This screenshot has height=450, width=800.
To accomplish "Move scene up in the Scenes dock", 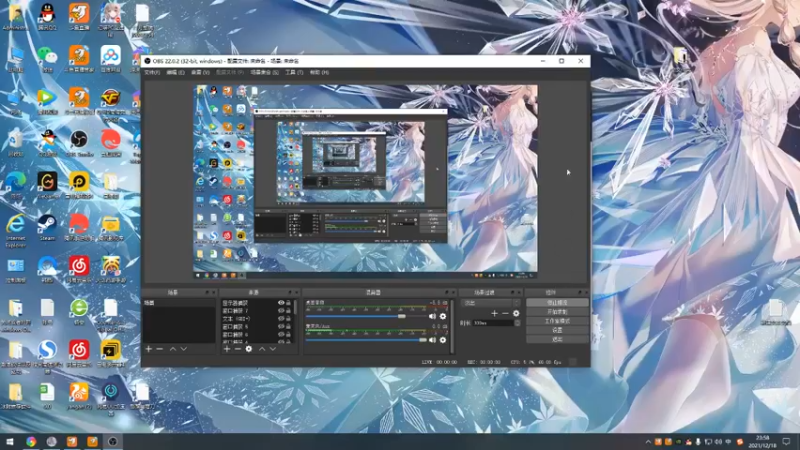I will [172, 349].
